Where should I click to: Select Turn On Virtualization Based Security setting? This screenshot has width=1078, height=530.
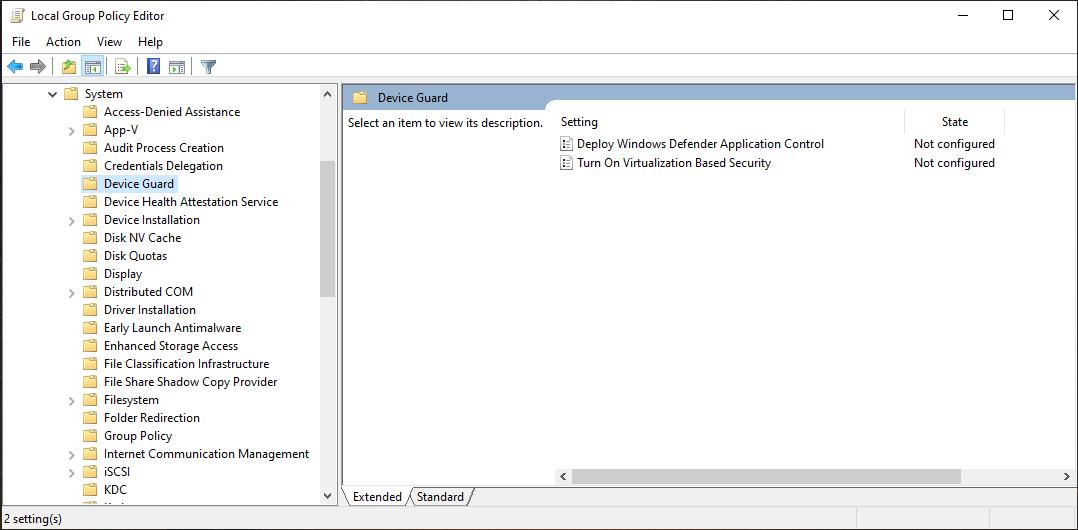[x=674, y=163]
